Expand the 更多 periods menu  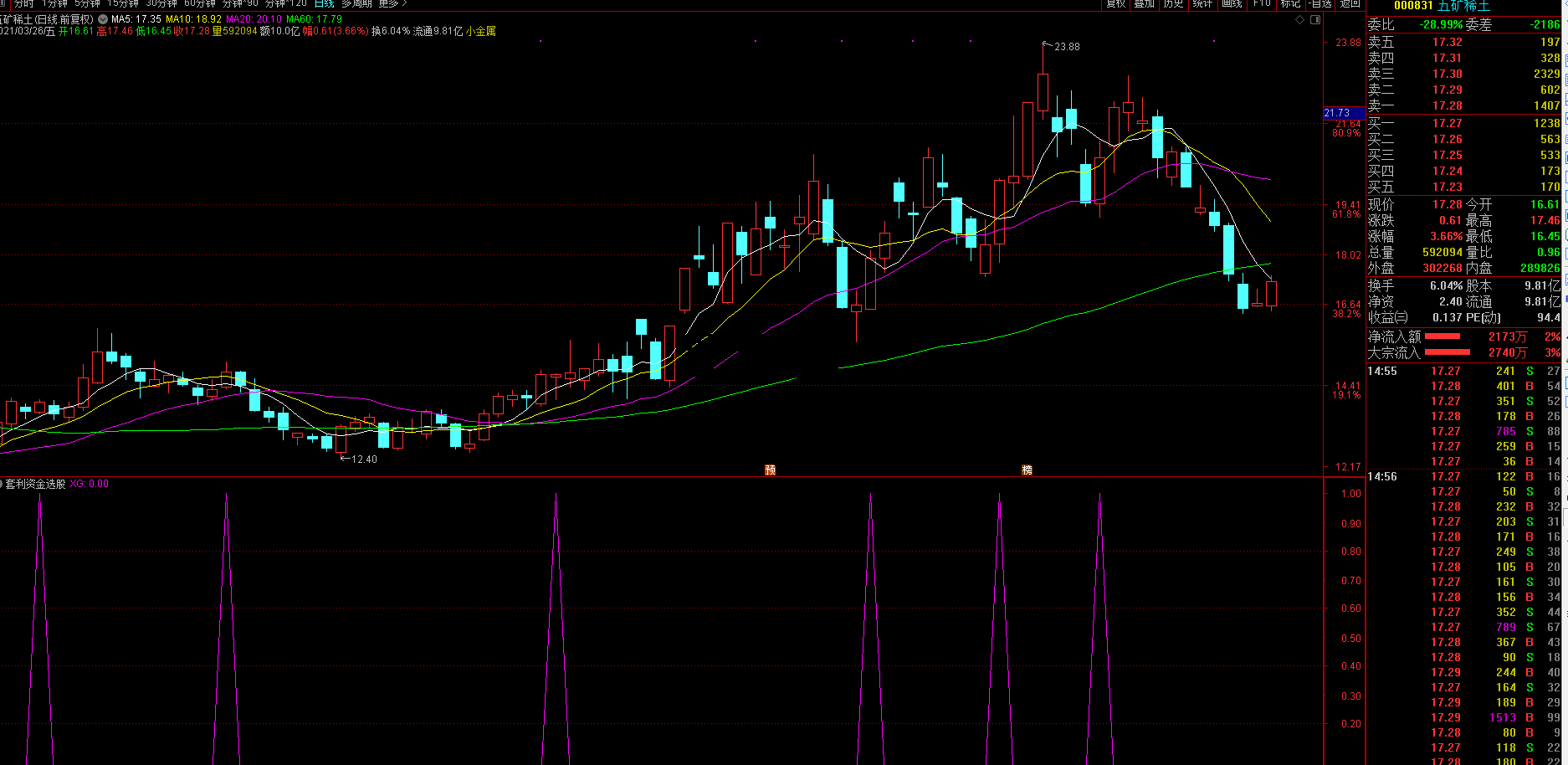(x=392, y=3)
